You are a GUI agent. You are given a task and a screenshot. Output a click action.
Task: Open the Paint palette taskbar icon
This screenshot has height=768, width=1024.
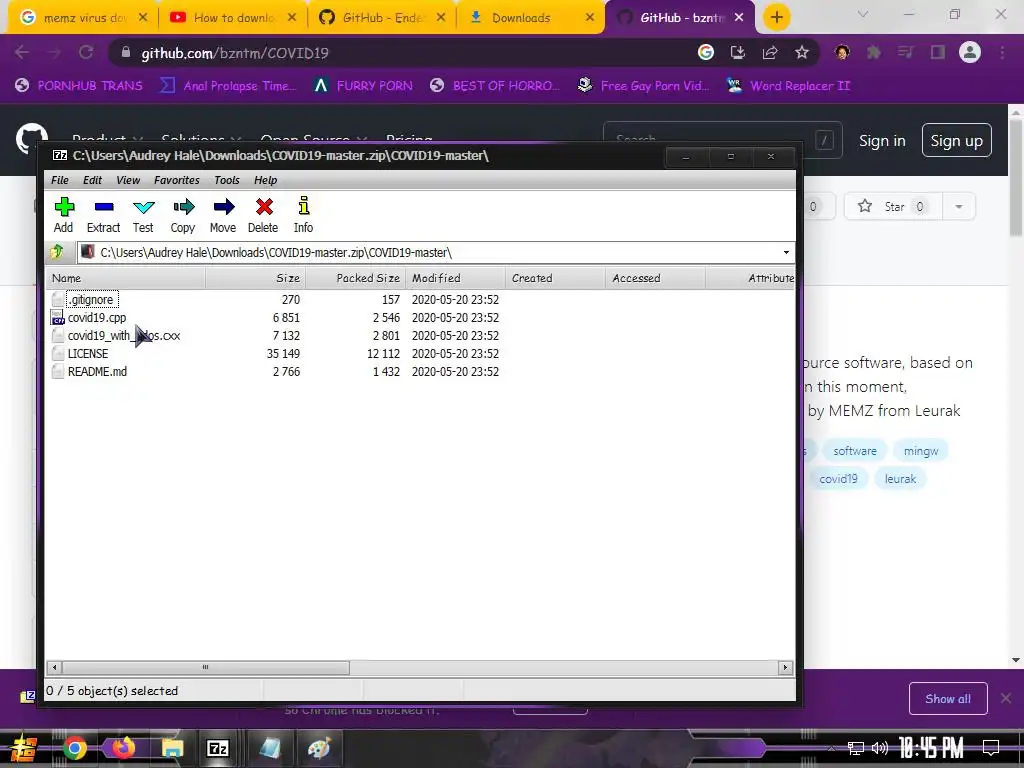[319, 748]
